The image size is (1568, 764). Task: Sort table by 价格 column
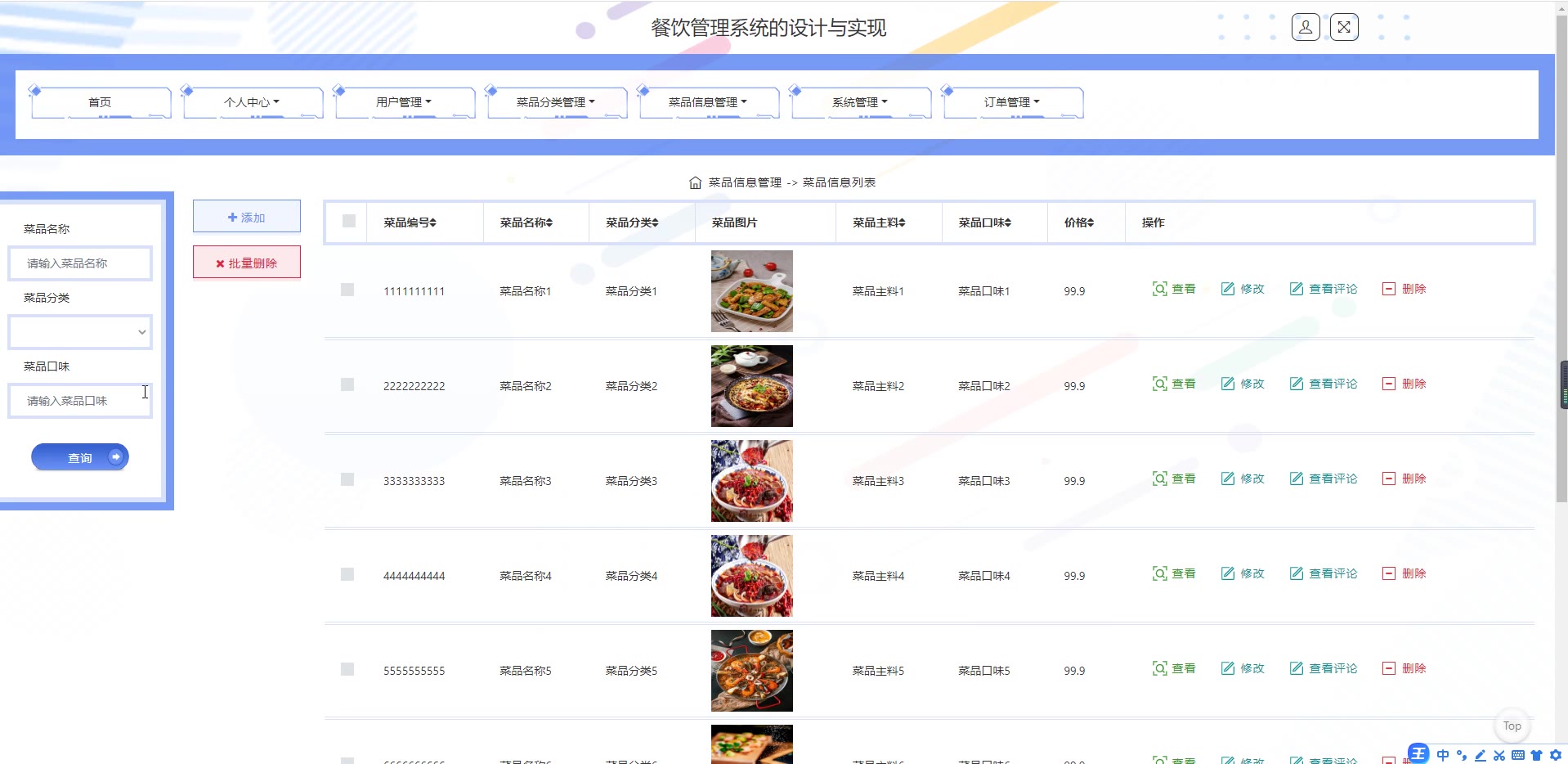click(x=1079, y=222)
